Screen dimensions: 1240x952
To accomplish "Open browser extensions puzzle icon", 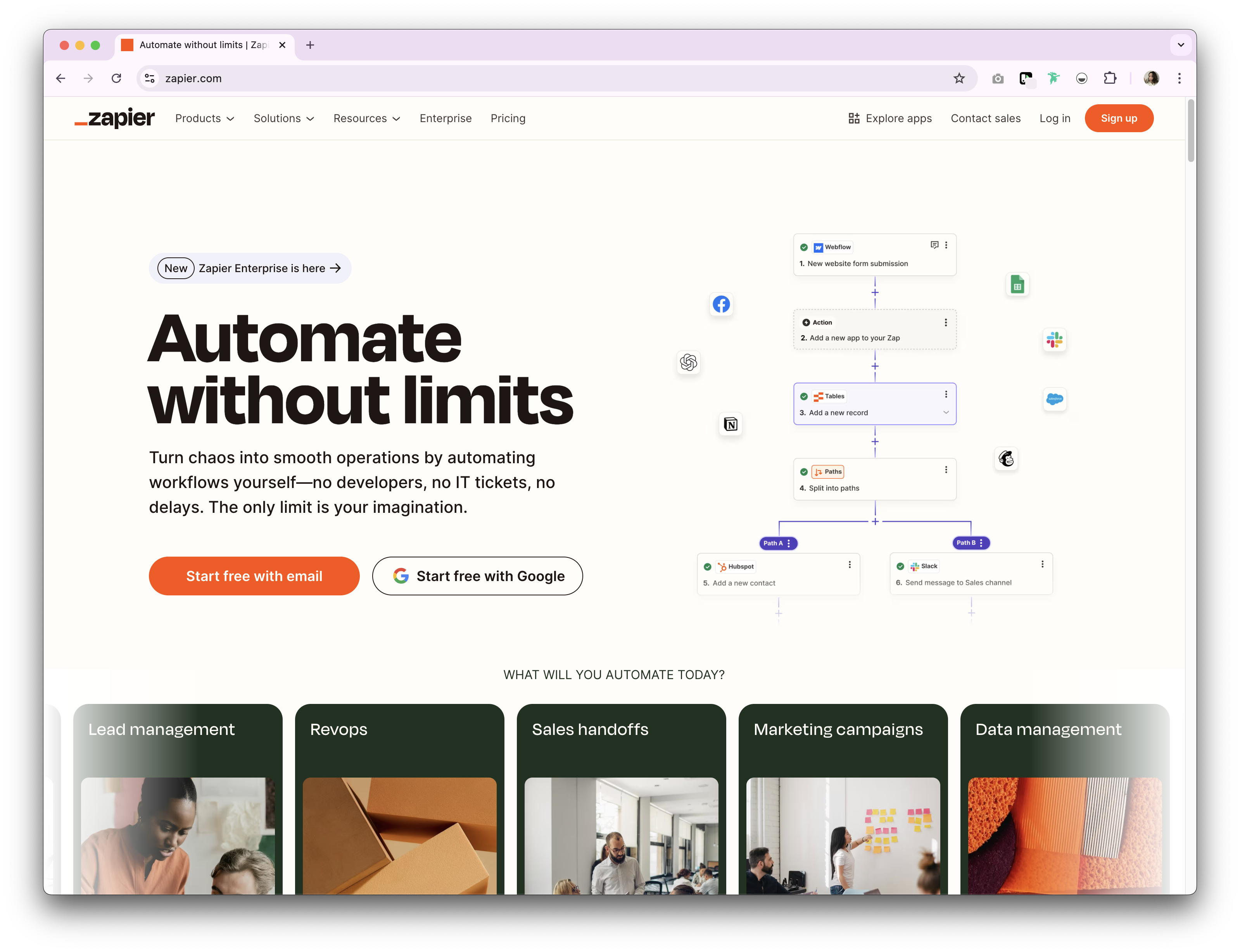I will tap(1110, 78).
